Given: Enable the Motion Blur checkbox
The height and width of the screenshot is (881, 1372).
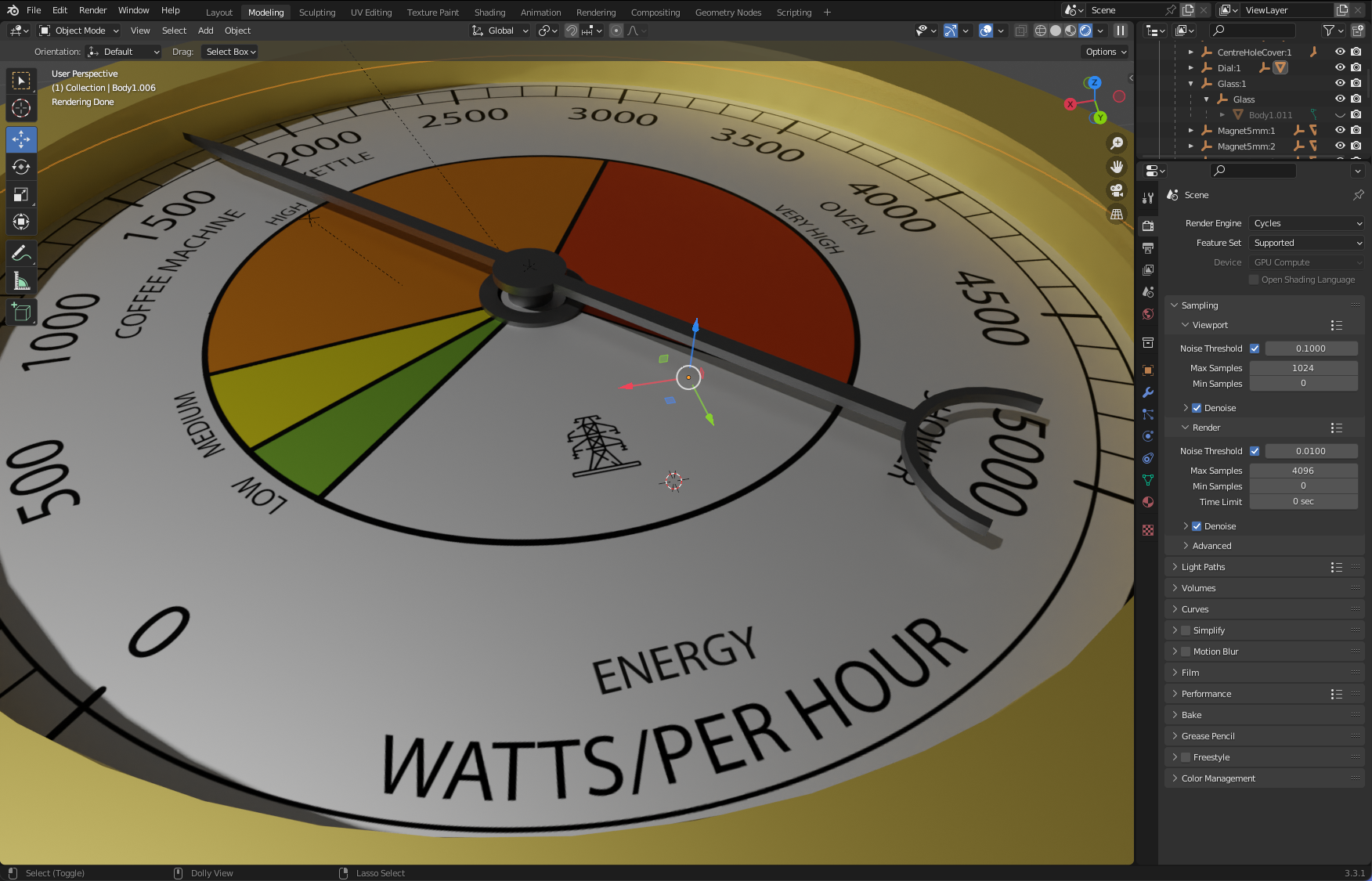Looking at the screenshot, I should (1186, 652).
